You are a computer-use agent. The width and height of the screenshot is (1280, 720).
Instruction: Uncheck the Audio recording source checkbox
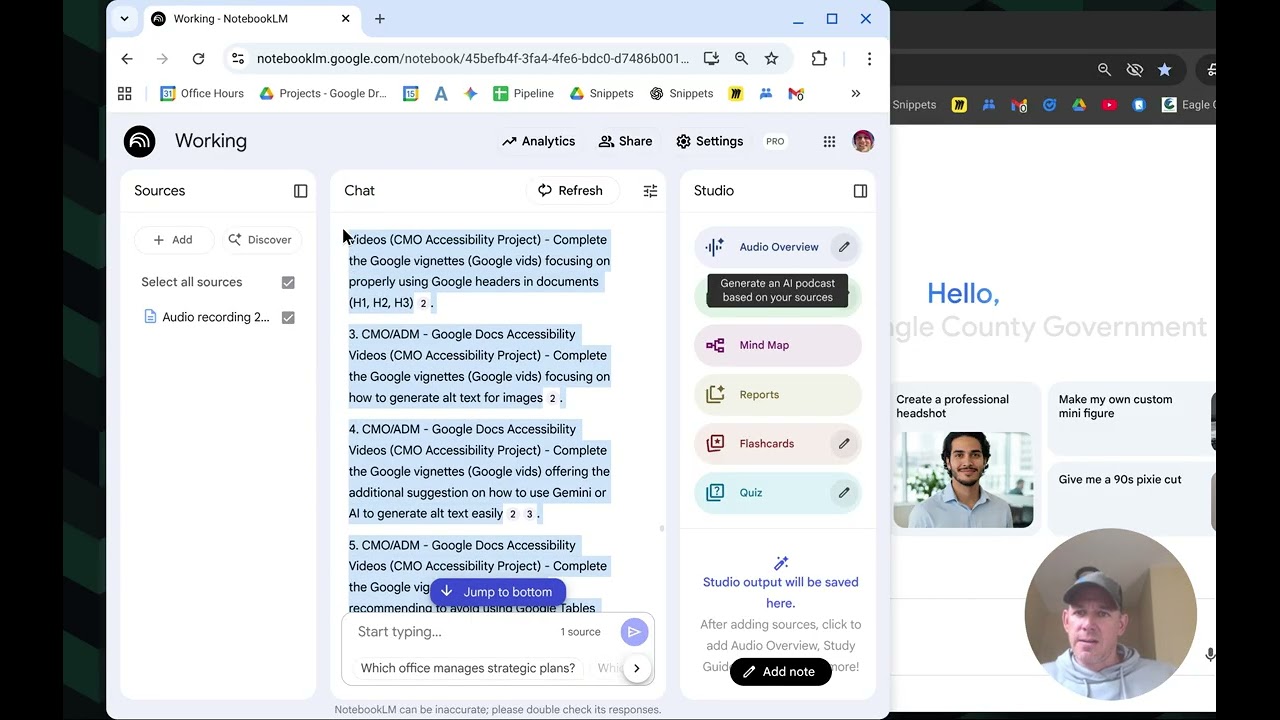288,317
